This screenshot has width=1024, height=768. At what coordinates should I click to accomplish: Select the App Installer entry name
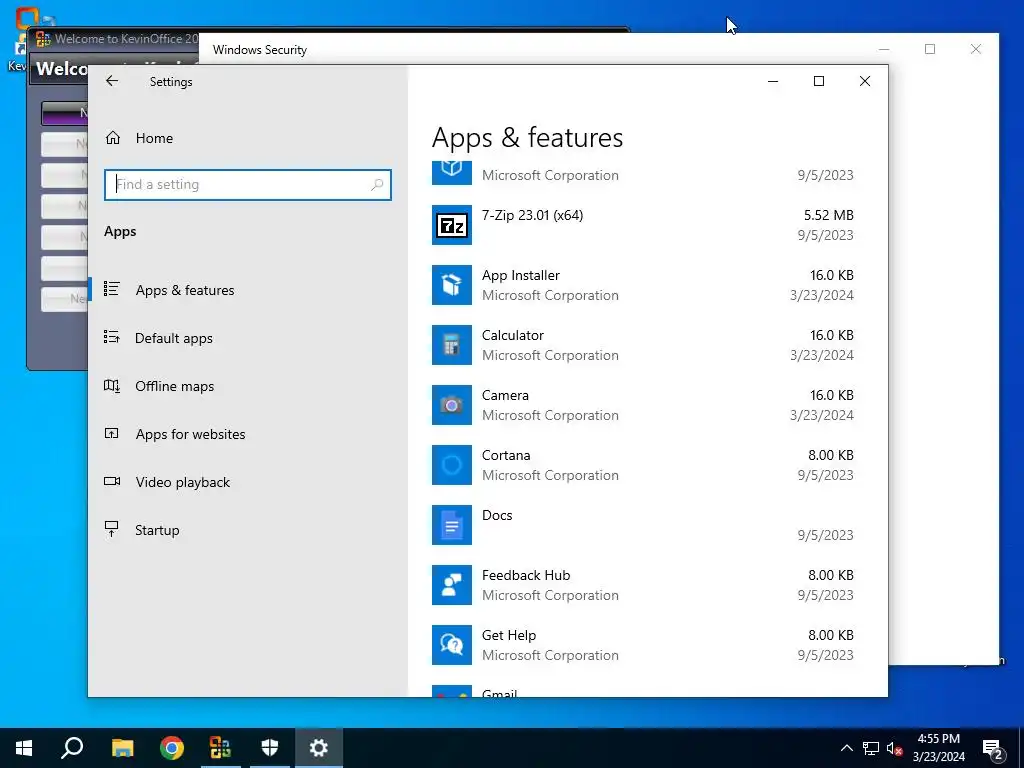520,275
